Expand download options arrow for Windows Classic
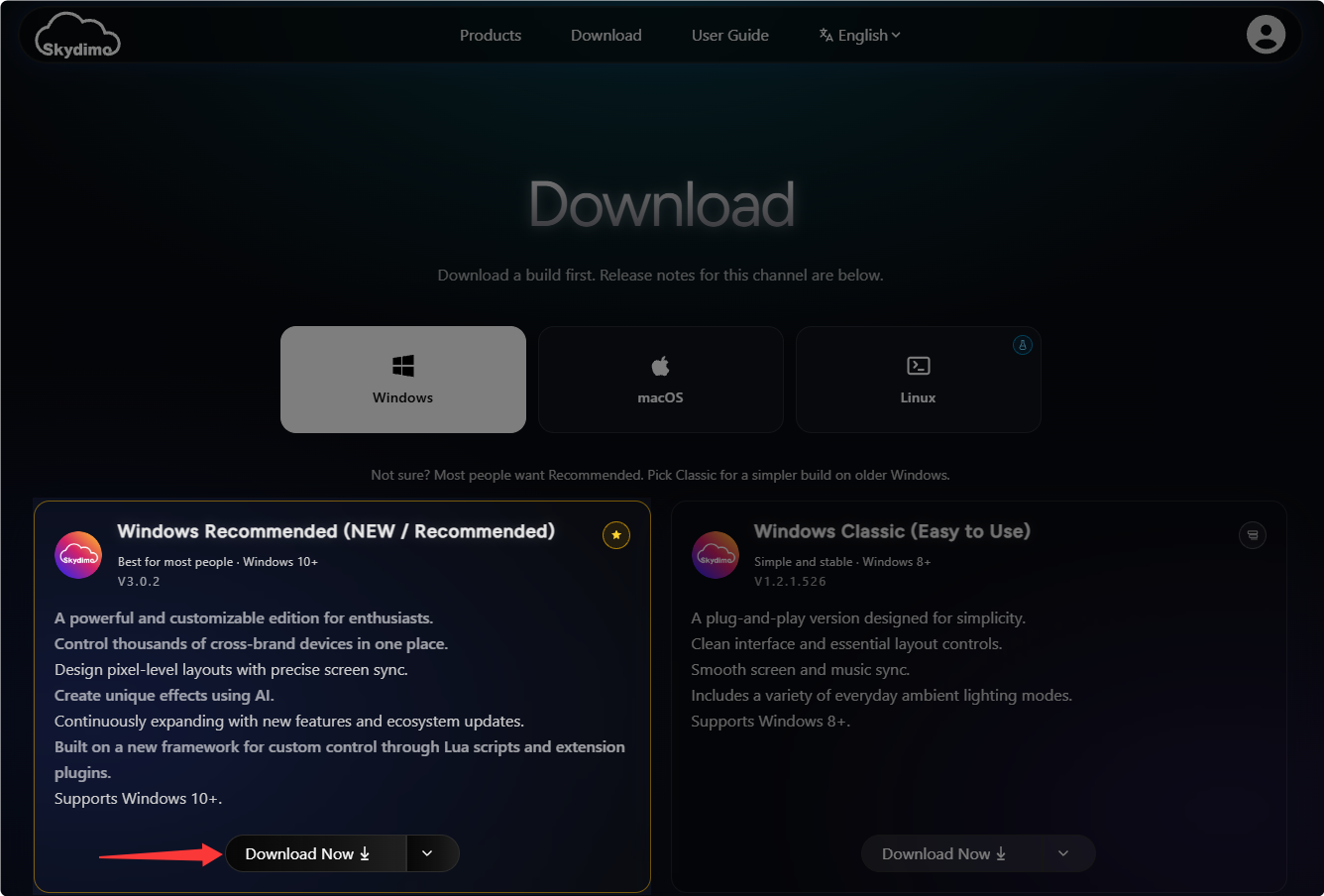The width and height of the screenshot is (1324, 896). (x=1063, y=853)
